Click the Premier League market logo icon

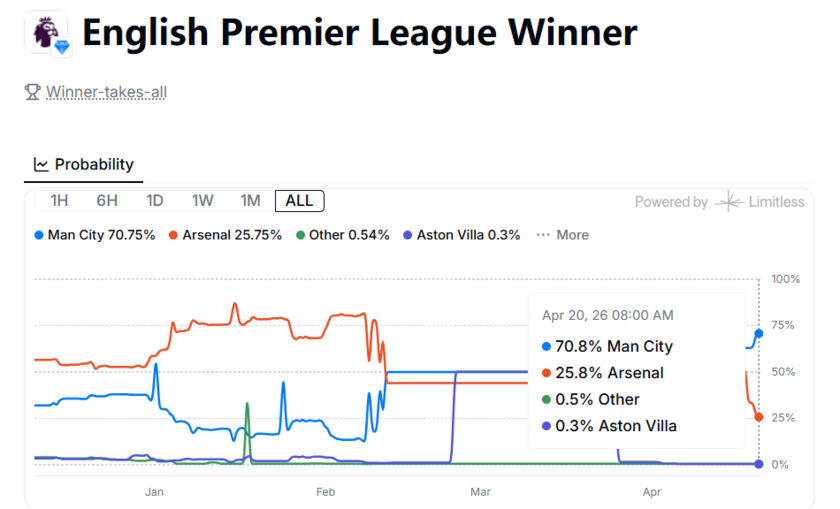(x=45, y=32)
